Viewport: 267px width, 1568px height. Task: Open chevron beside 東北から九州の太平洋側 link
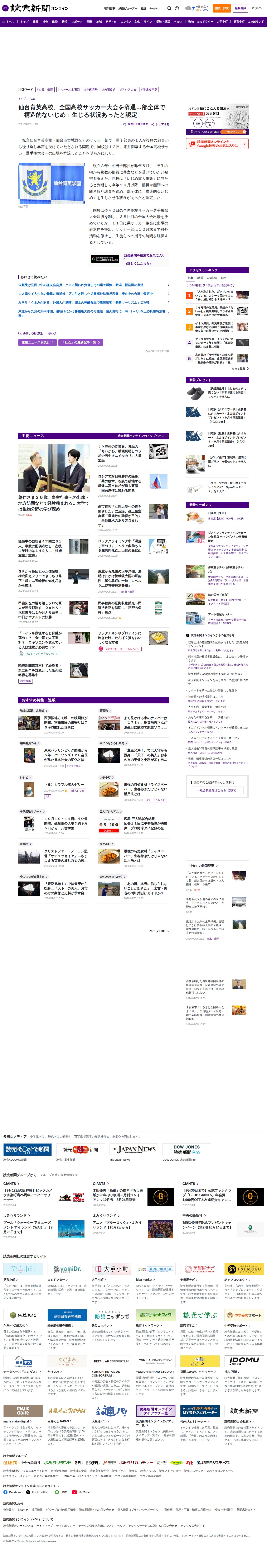(169, 313)
